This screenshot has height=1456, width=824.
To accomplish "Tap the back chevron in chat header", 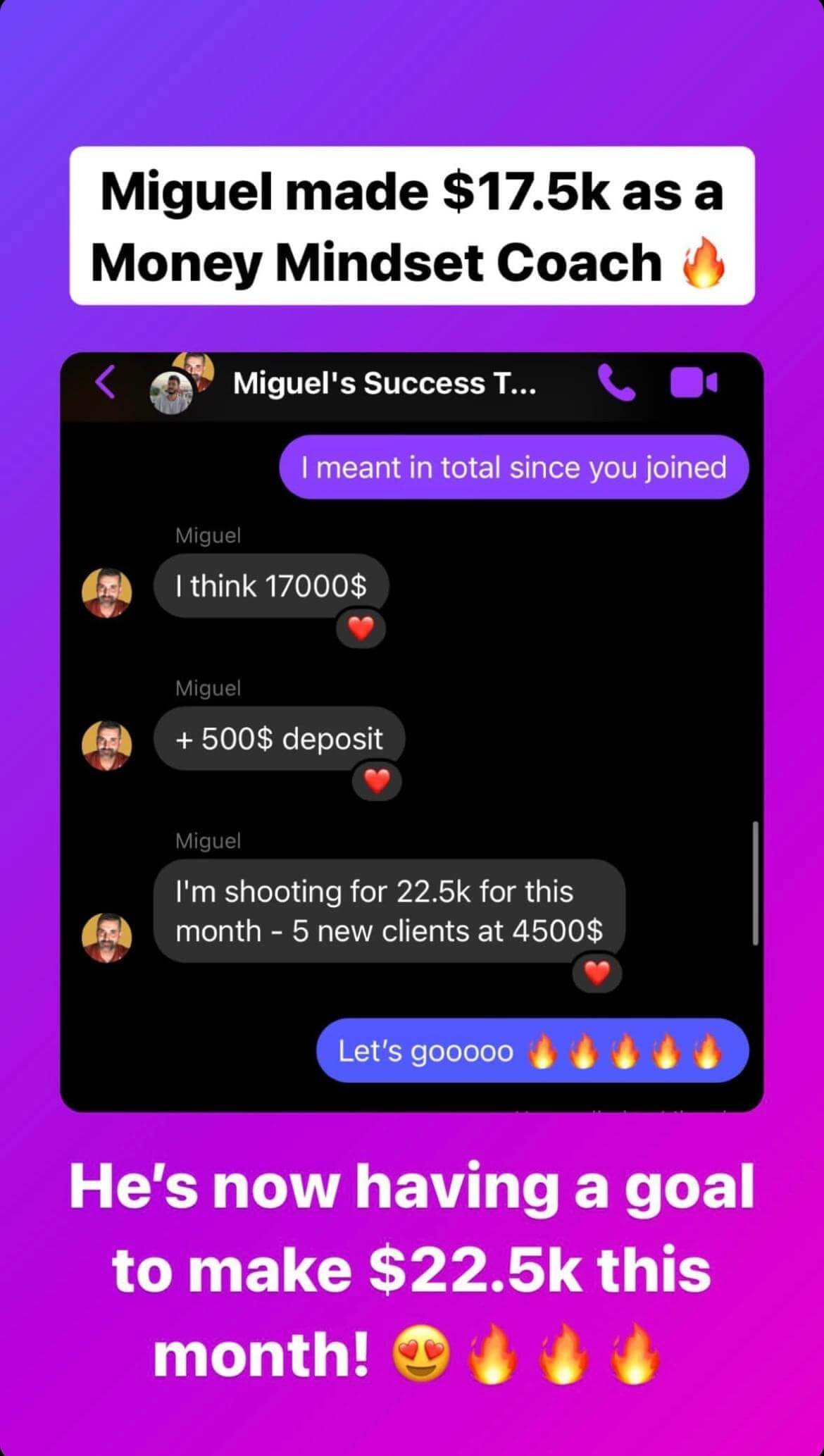I will 106,382.
